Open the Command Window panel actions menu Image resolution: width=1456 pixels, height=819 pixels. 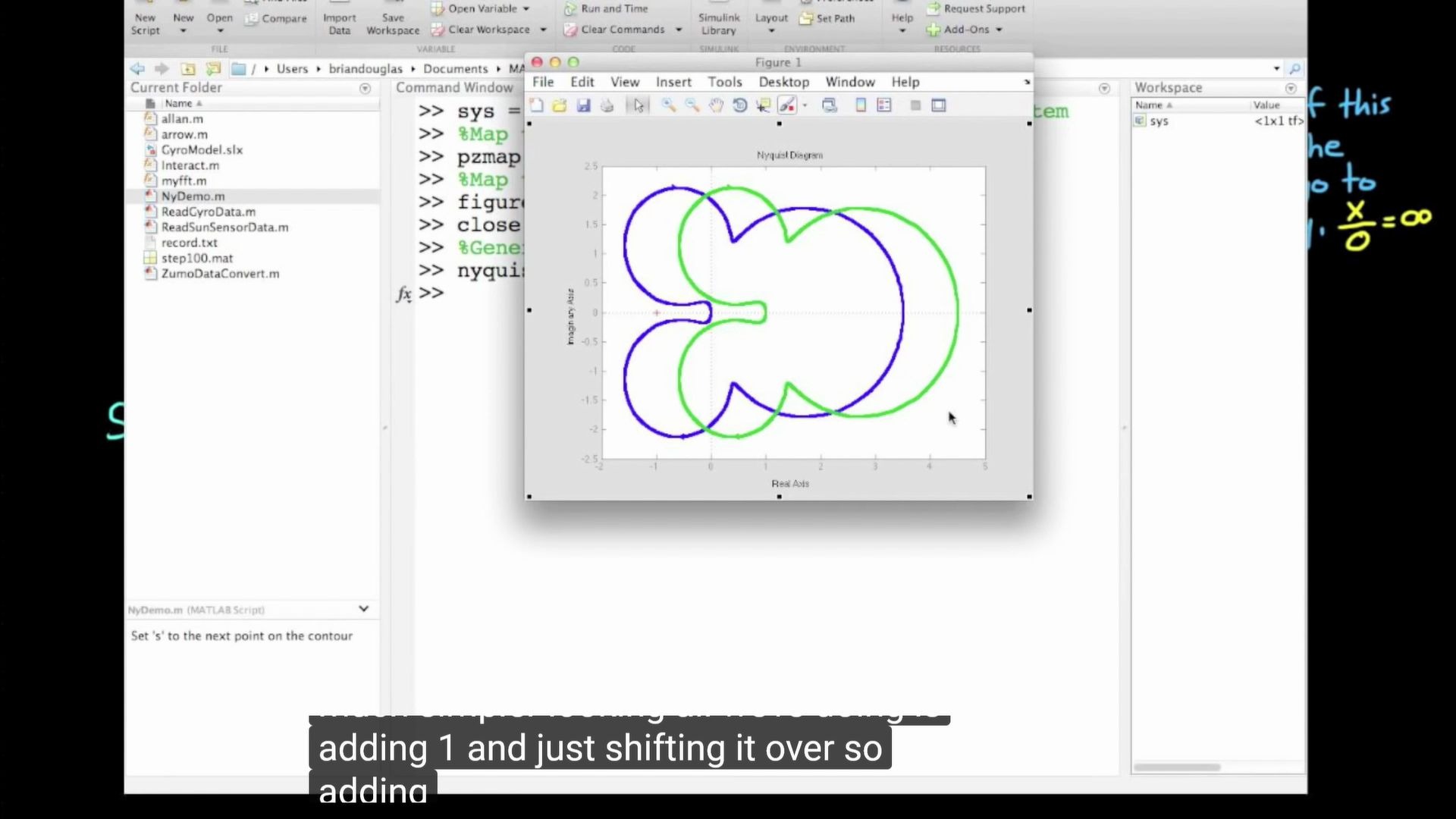point(1104,88)
